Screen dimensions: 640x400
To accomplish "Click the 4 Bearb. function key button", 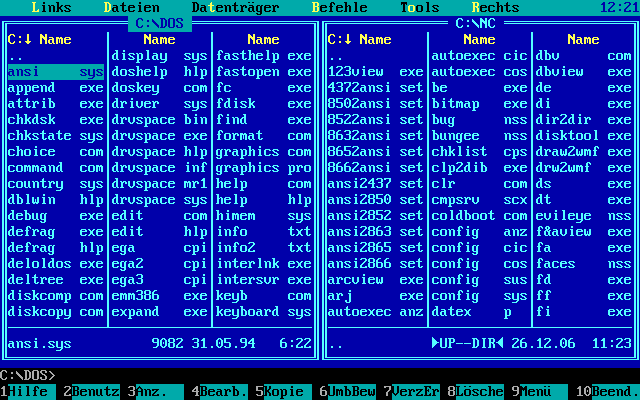I will pos(220,392).
